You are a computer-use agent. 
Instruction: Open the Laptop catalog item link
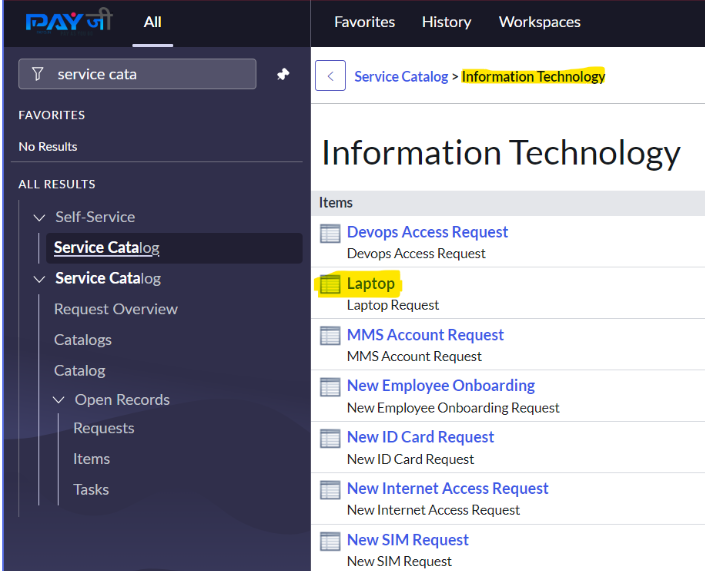371,284
